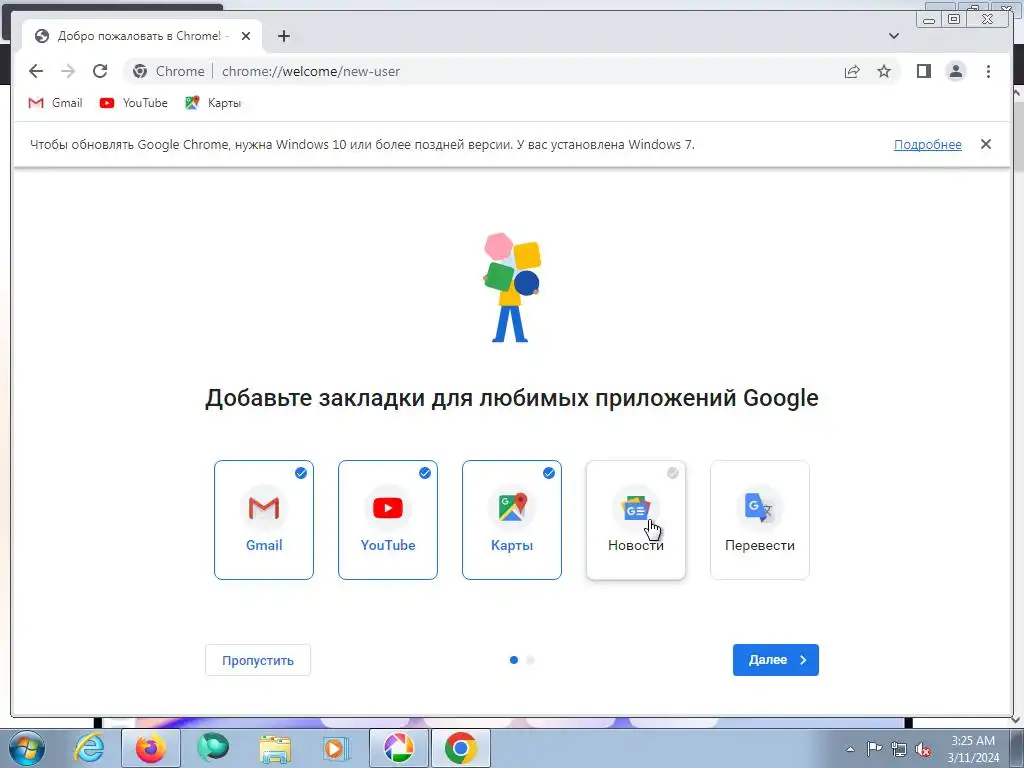Open the Карты bookmark in bookmarks bar

(214, 103)
